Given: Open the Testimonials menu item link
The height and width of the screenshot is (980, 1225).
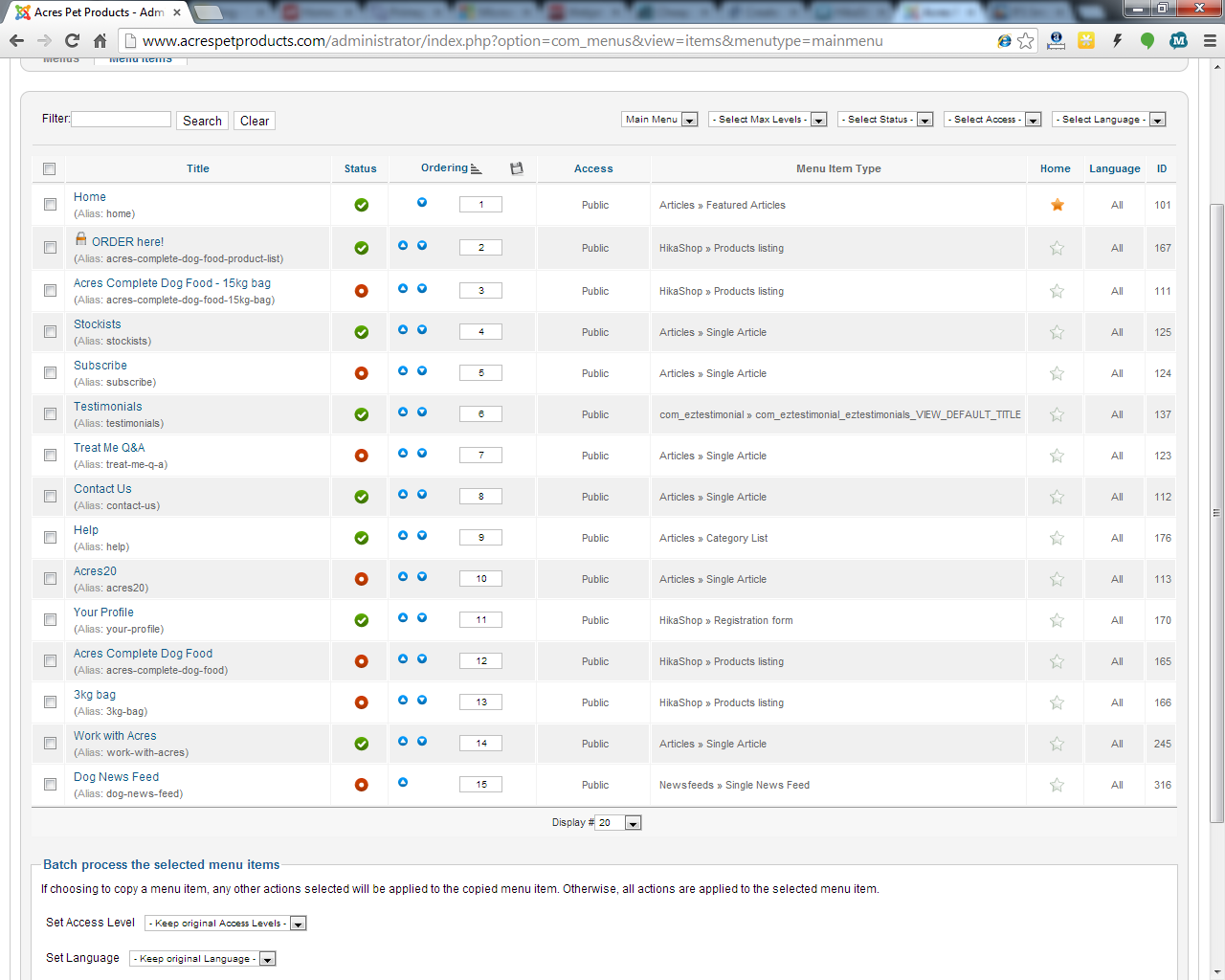Looking at the screenshot, I should [108, 407].
